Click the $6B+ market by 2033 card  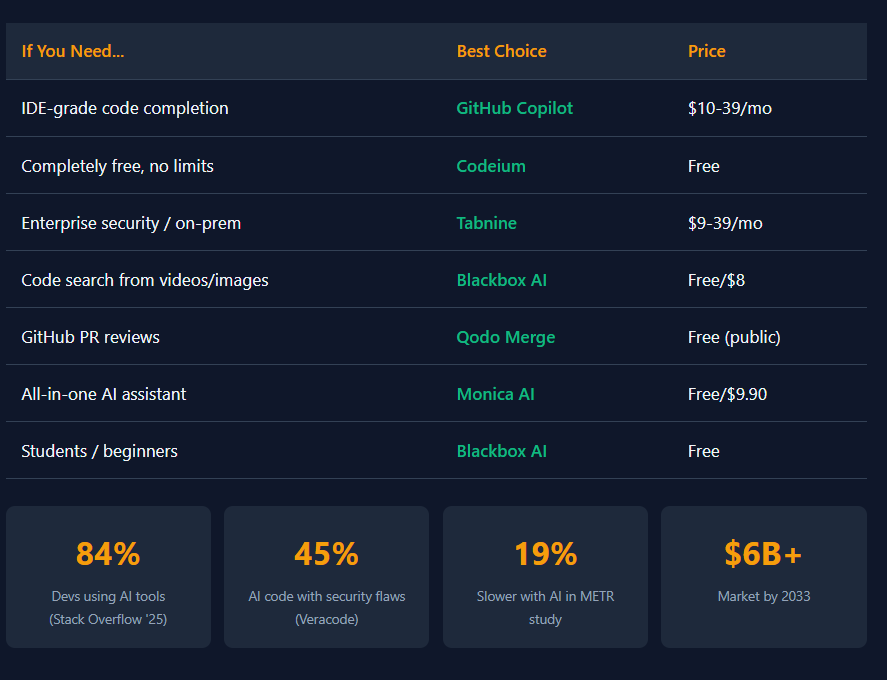pyautogui.click(x=763, y=576)
